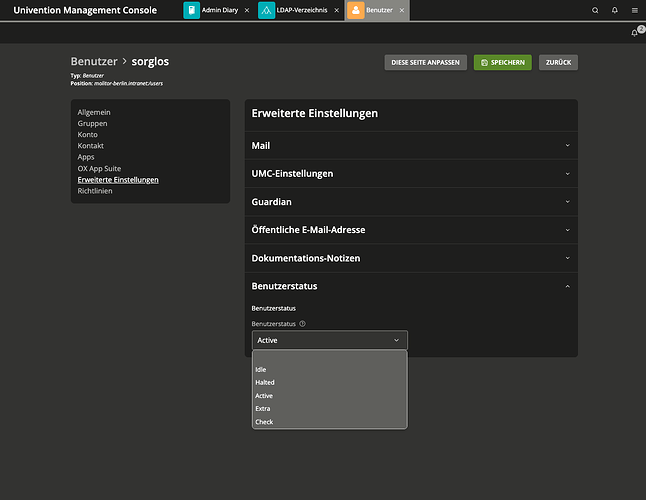Image resolution: width=646 pixels, height=500 pixels.
Task: Click Diese Seite Anpassen button
Action: coord(425,62)
